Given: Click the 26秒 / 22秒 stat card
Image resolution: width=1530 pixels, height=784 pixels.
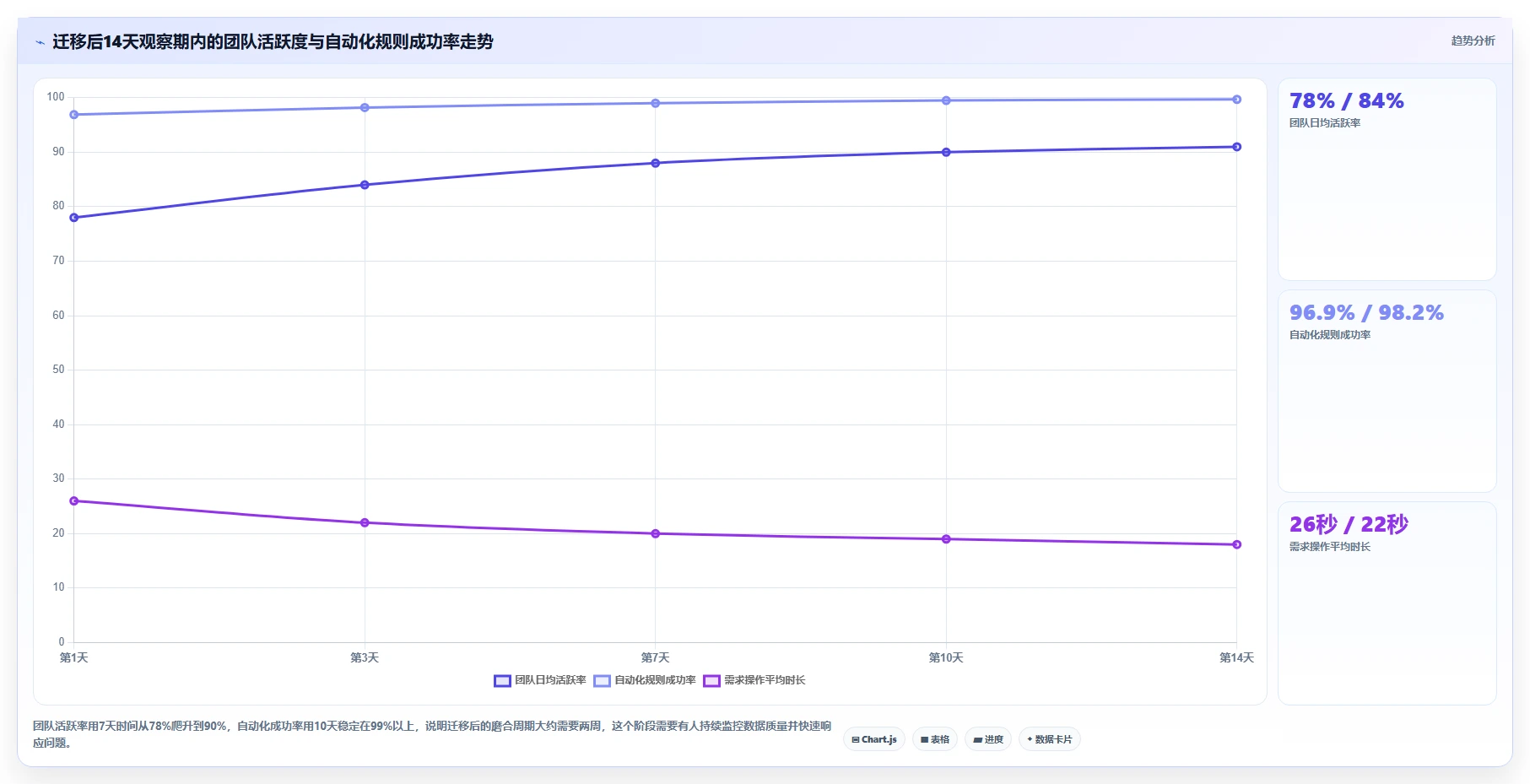Looking at the screenshot, I should tap(1387, 603).
